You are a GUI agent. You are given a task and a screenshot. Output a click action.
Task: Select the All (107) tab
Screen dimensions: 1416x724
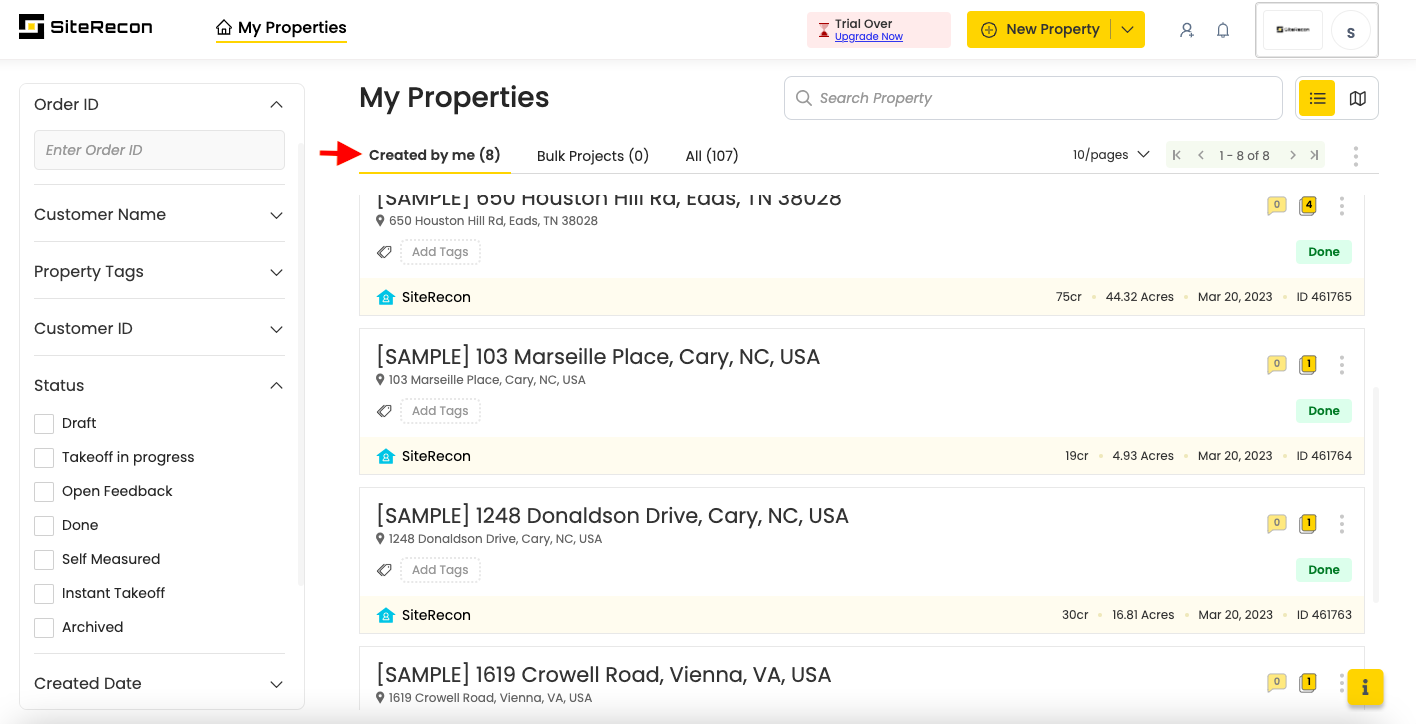[x=712, y=156]
